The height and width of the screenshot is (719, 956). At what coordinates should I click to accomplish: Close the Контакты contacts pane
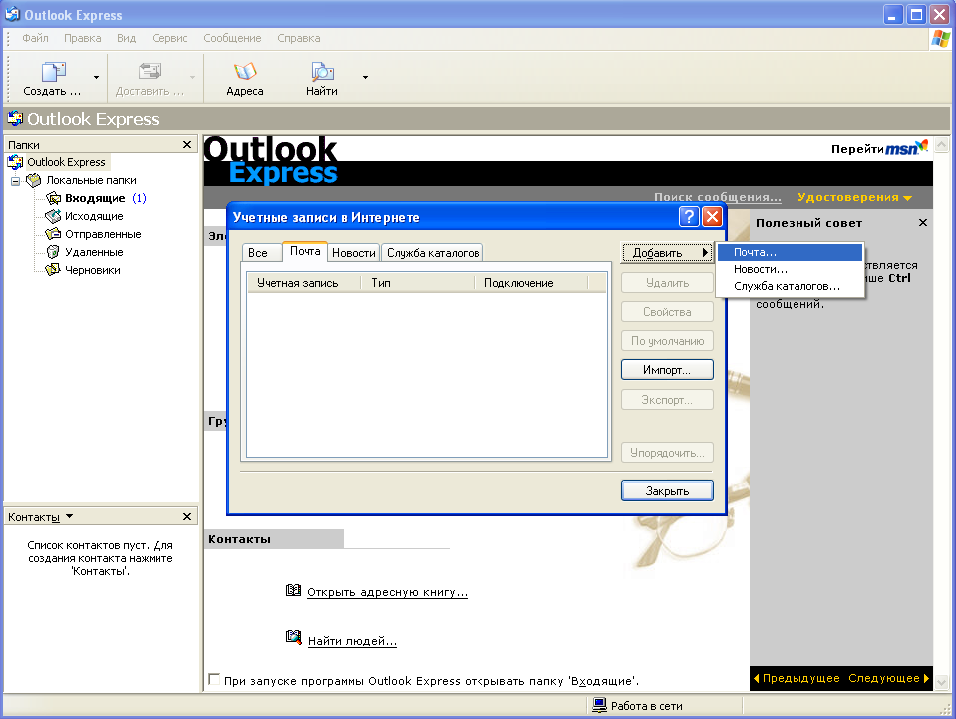pyautogui.click(x=187, y=517)
